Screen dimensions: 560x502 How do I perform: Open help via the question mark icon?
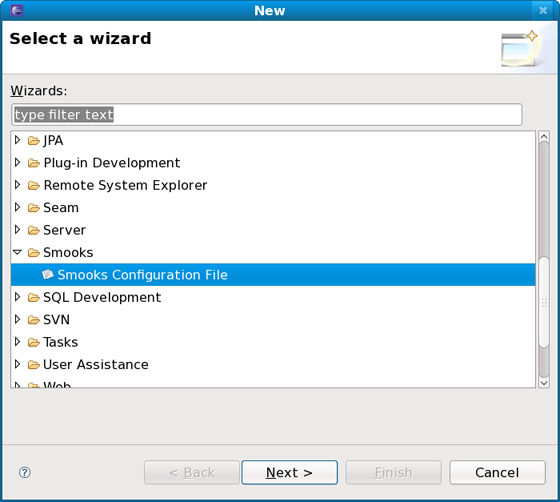point(25,472)
